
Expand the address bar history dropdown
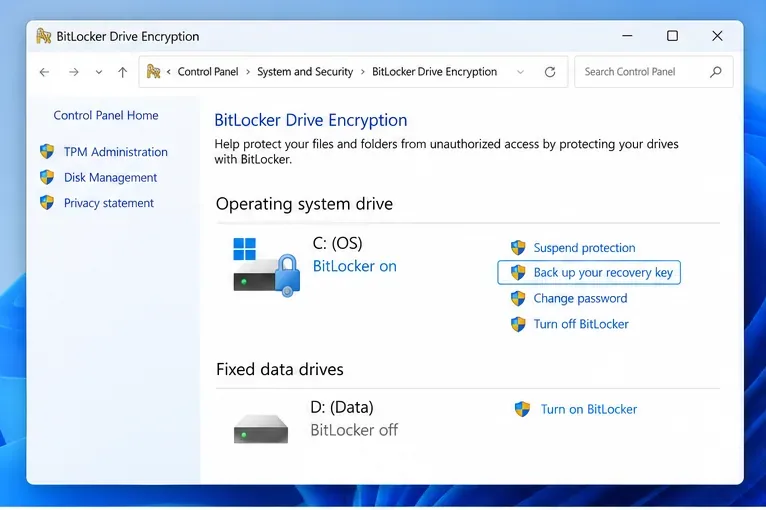pos(520,72)
